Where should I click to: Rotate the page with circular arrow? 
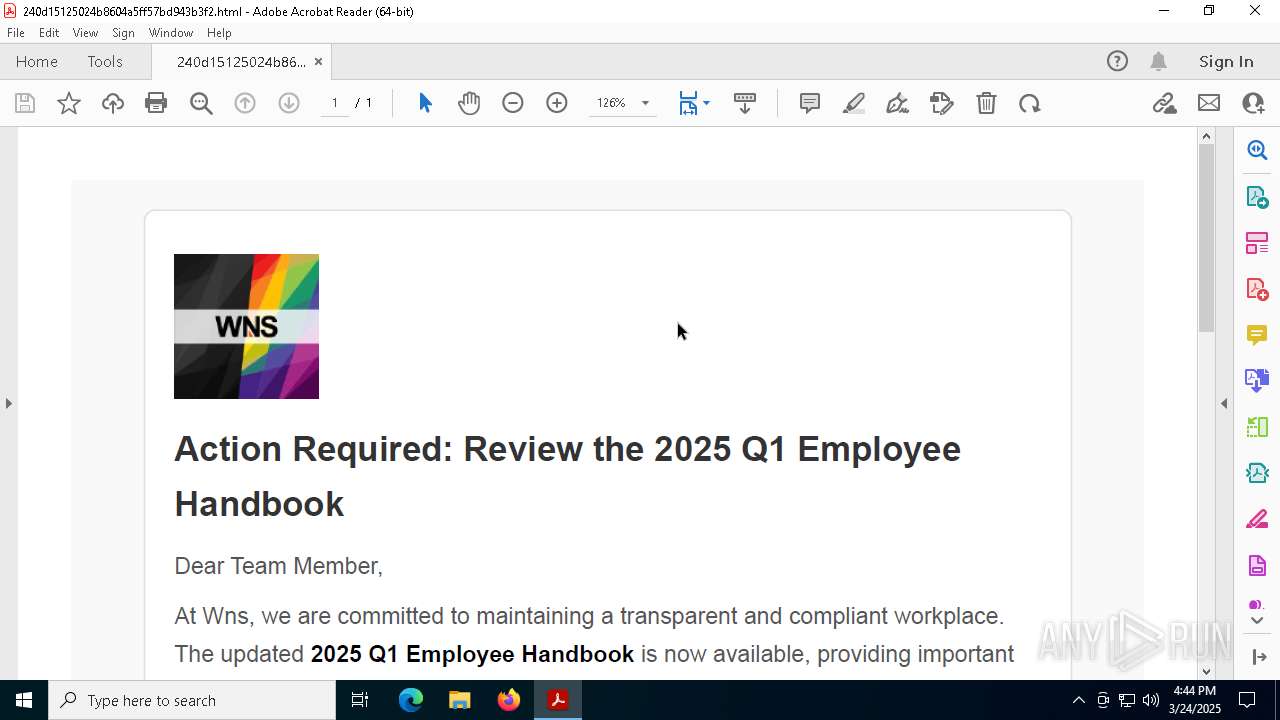click(x=1030, y=103)
